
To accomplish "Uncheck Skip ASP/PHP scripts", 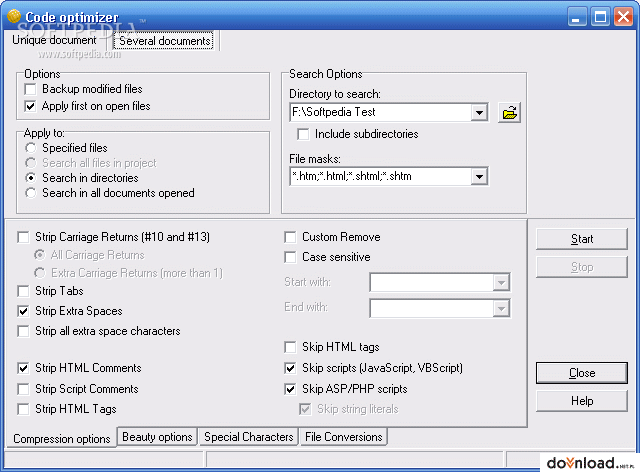I will click(x=290, y=389).
